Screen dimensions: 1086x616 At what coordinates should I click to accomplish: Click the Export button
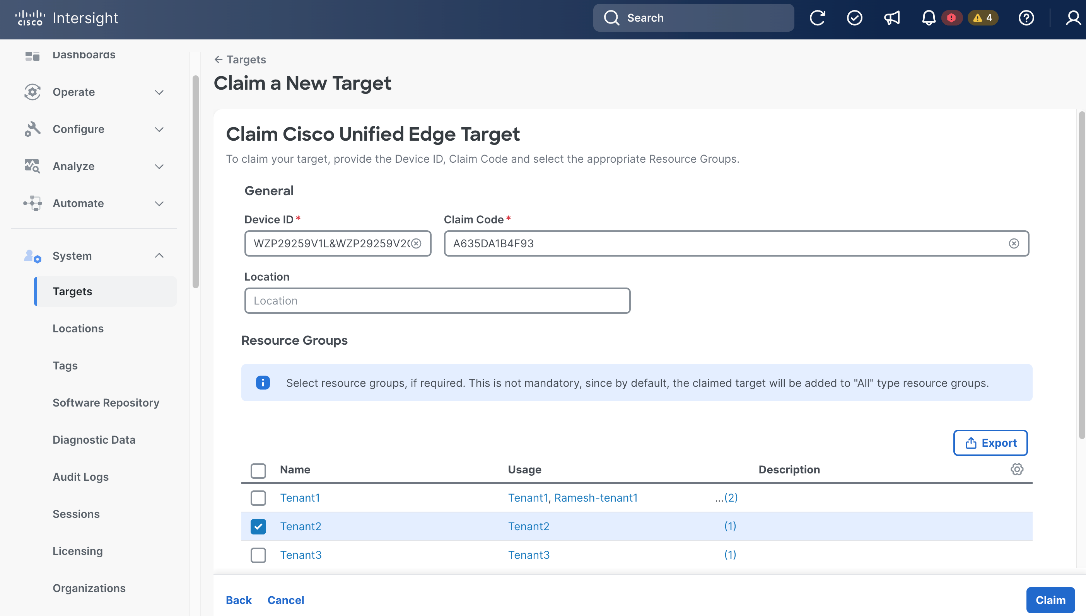[x=990, y=443]
